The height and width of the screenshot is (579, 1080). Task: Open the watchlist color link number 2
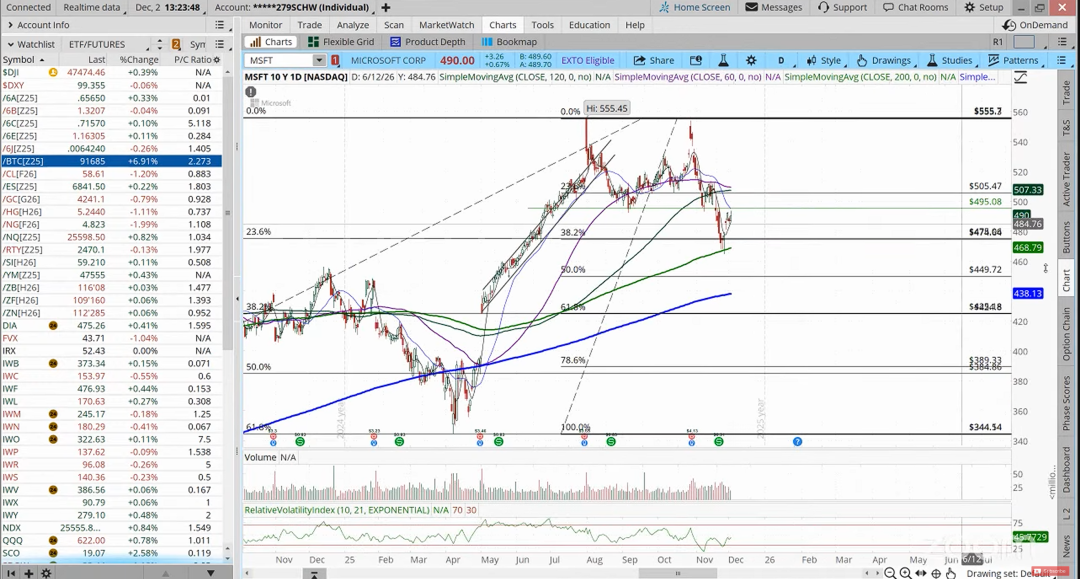[176, 44]
